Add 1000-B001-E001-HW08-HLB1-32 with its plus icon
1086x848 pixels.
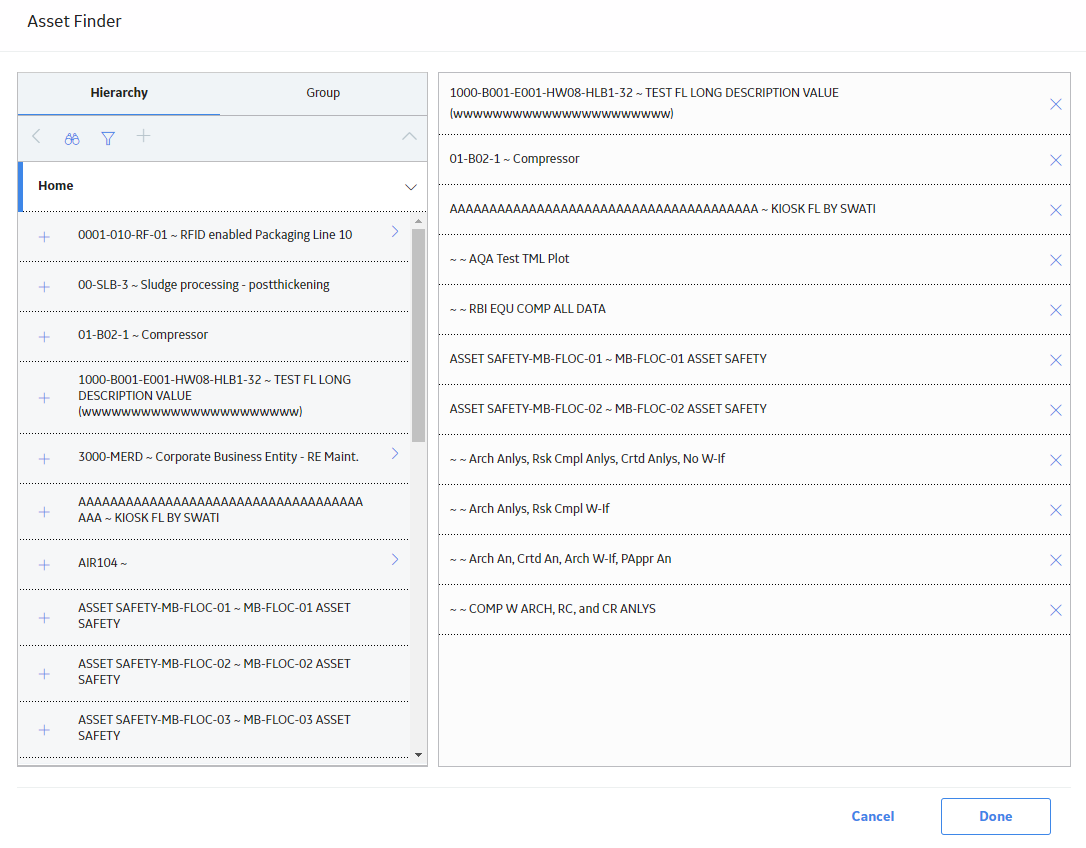pos(44,398)
